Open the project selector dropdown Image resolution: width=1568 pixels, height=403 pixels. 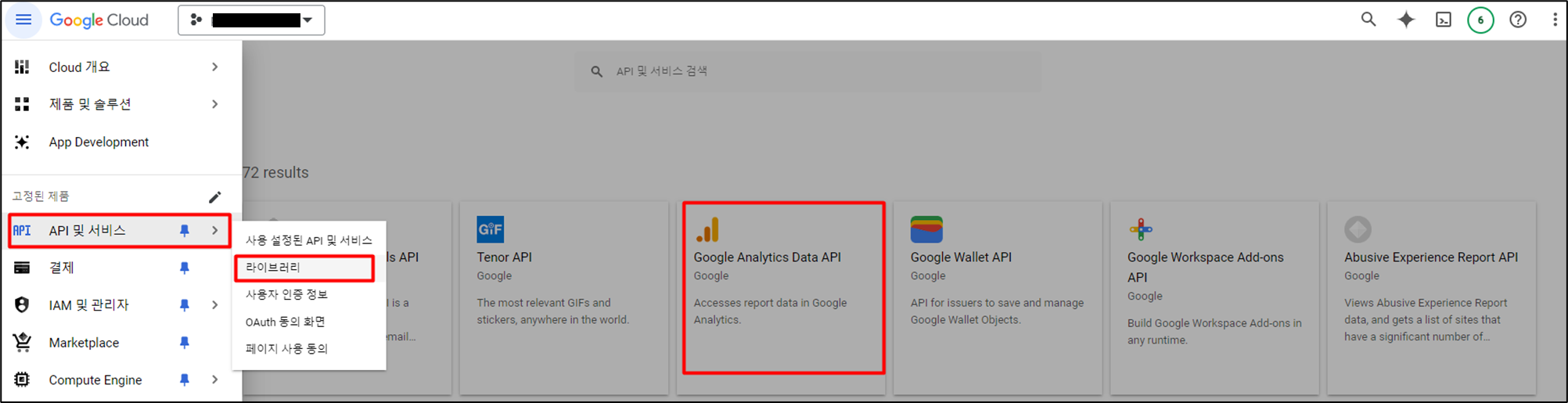pos(251,20)
